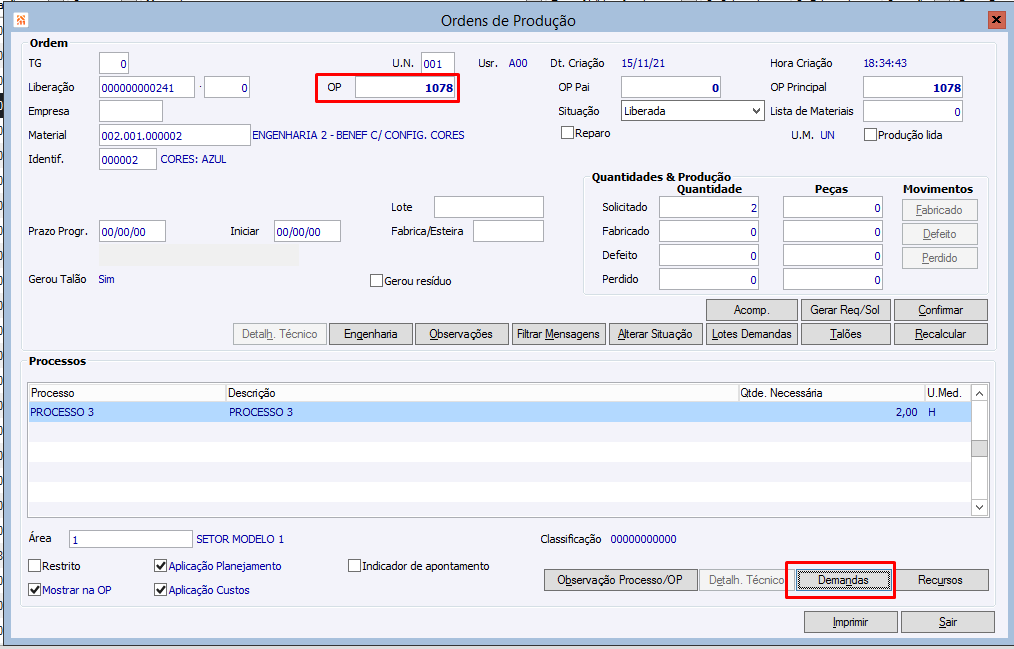This screenshot has width=1014, height=649.
Task: Click the Descrição column header
Action: click(x=482, y=393)
